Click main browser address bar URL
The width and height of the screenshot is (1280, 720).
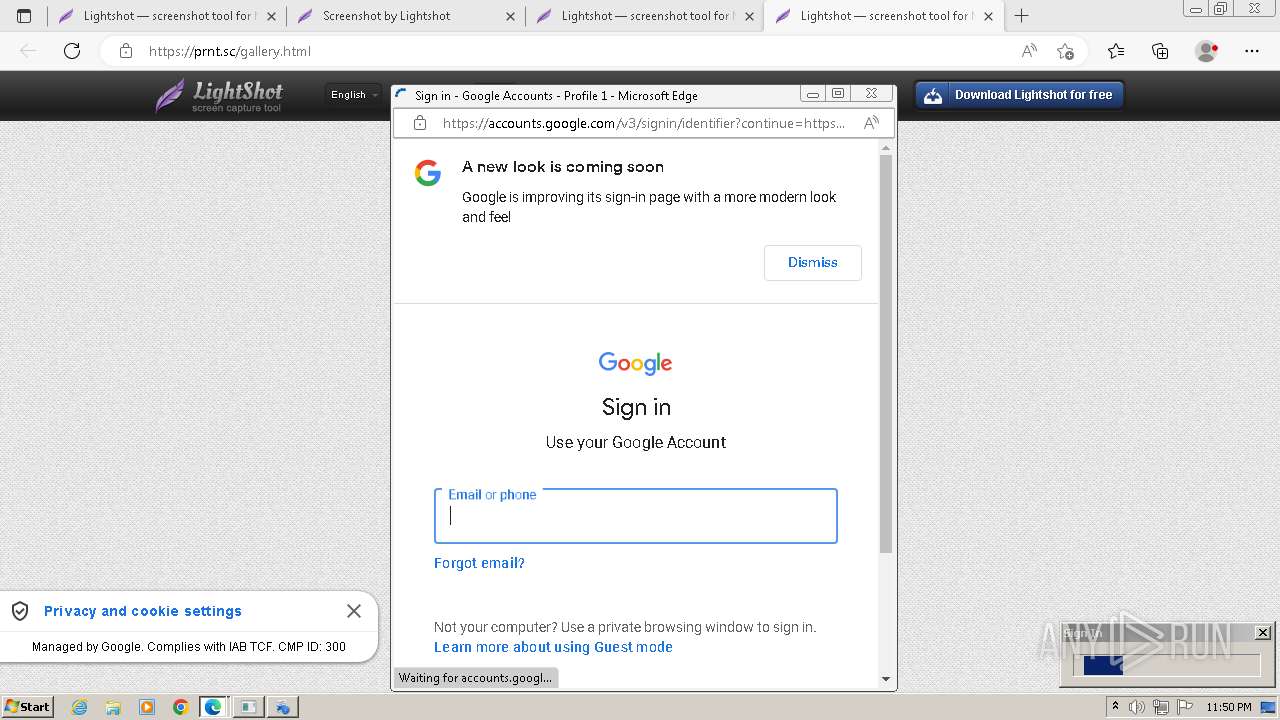click(x=230, y=51)
